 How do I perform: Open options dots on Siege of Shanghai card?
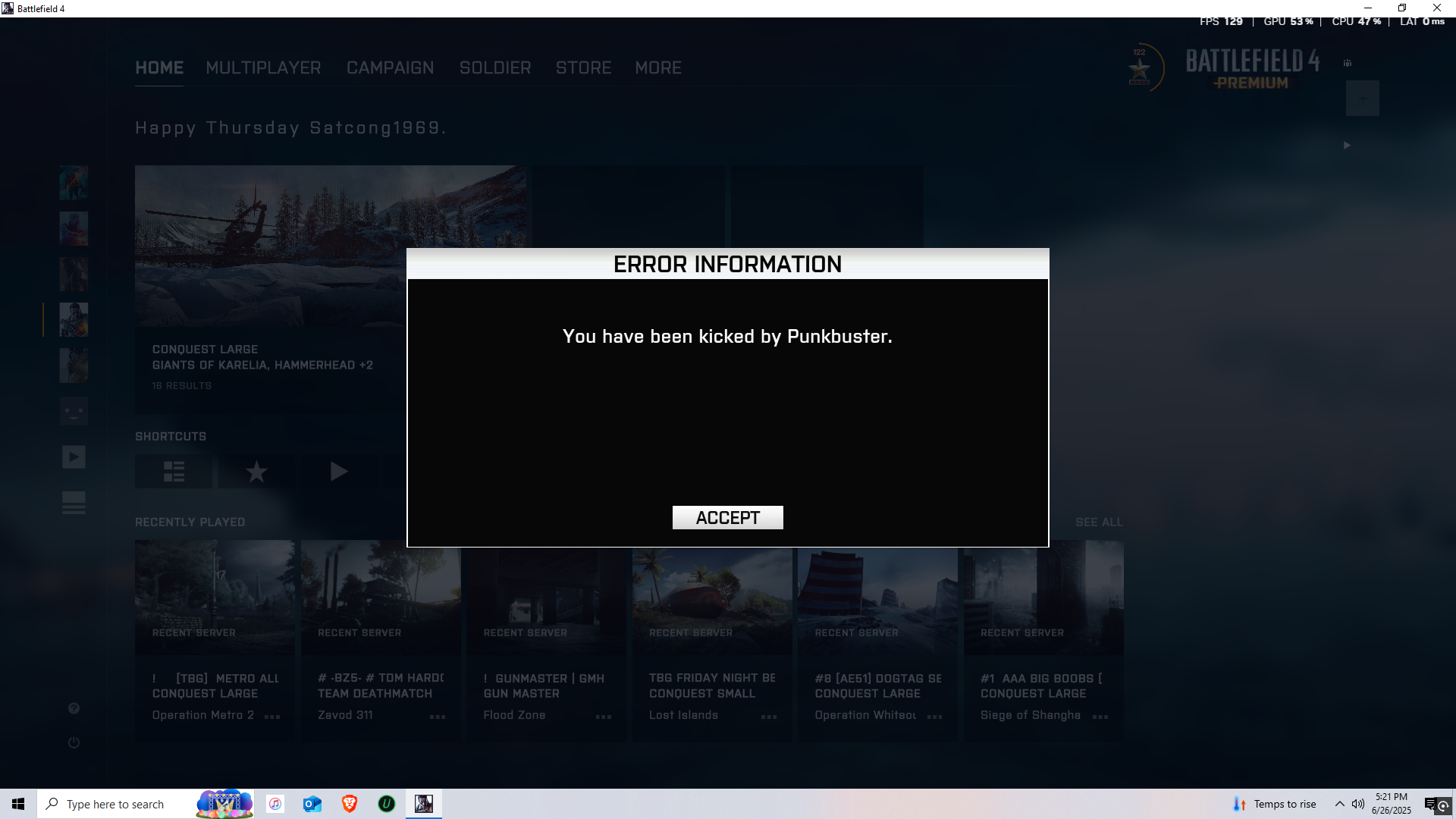click(1100, 717)
